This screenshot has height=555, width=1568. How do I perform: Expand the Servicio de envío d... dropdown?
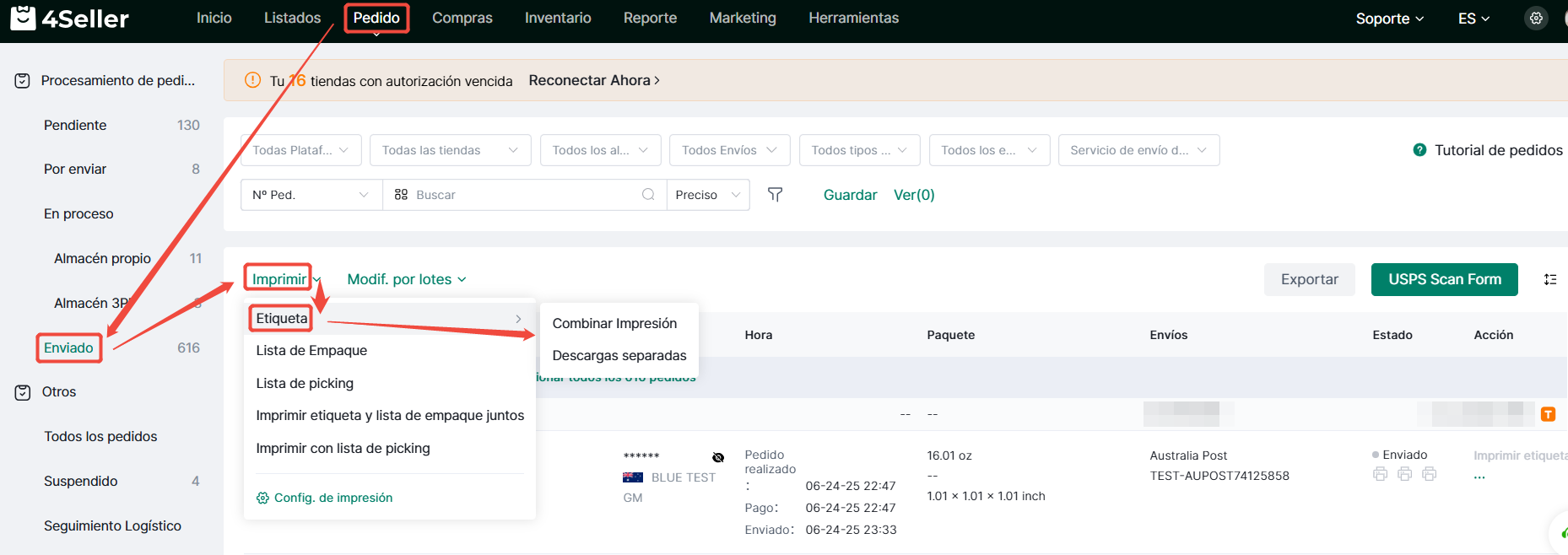pos(1139,150)
